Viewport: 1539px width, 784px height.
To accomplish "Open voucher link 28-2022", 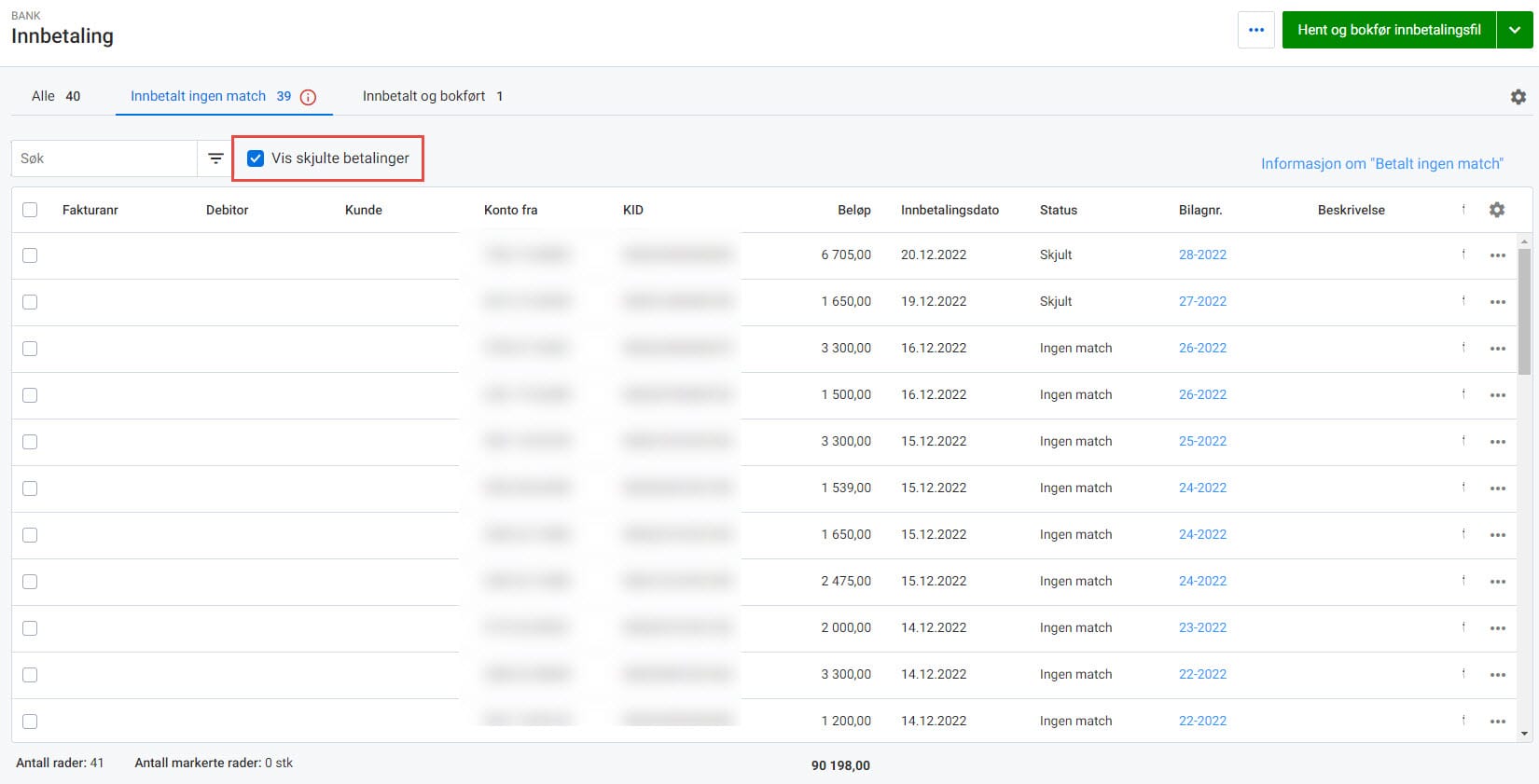I will (x=1202, y=254).
